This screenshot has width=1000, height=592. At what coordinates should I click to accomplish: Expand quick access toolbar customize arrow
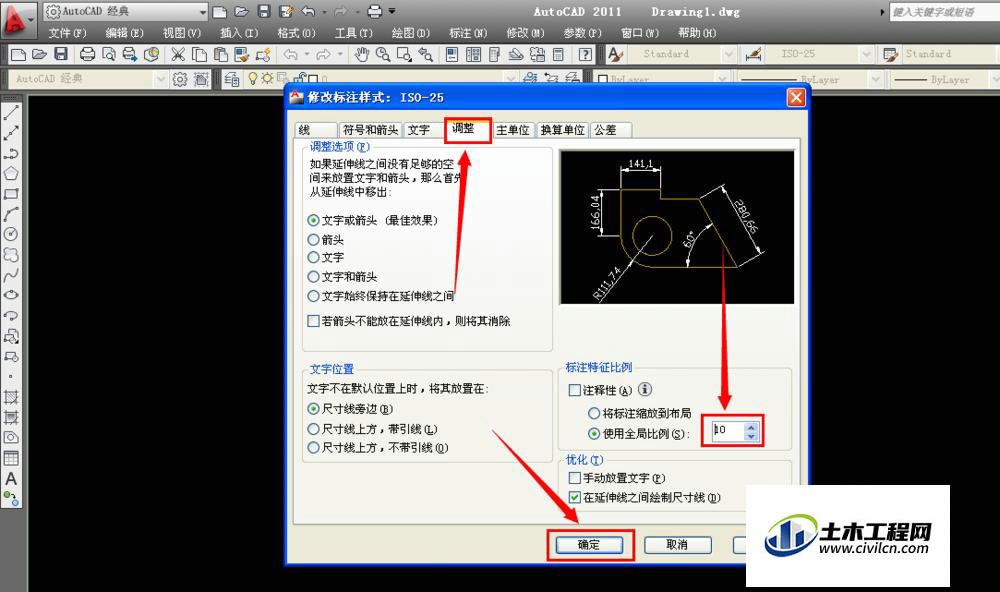click(392, 11)
